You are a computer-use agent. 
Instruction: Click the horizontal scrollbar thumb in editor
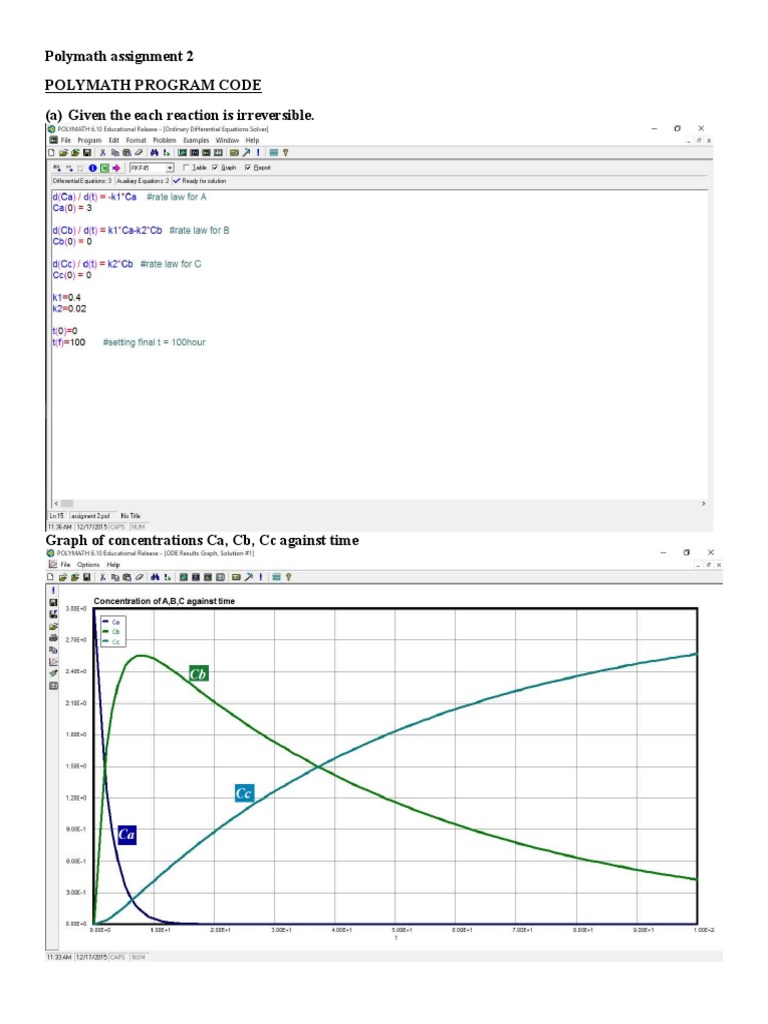(67, 504)
